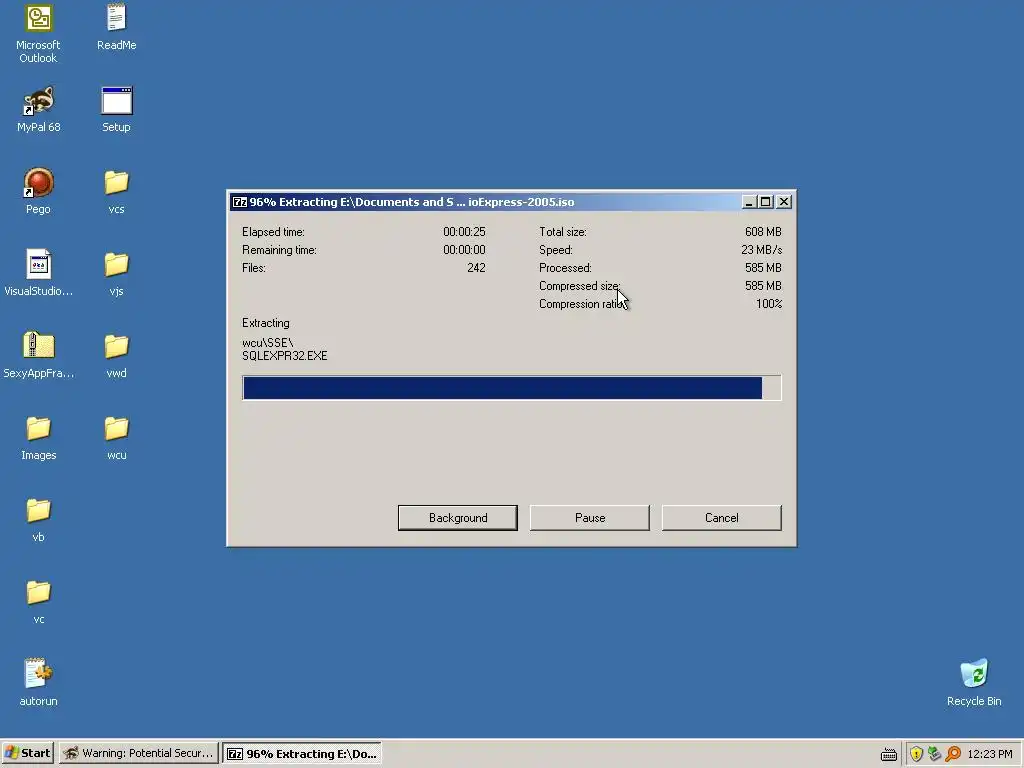Open the Start menu
This screenshot has width=1024, height=768.
pyautogui.click(x=27, y=754)
